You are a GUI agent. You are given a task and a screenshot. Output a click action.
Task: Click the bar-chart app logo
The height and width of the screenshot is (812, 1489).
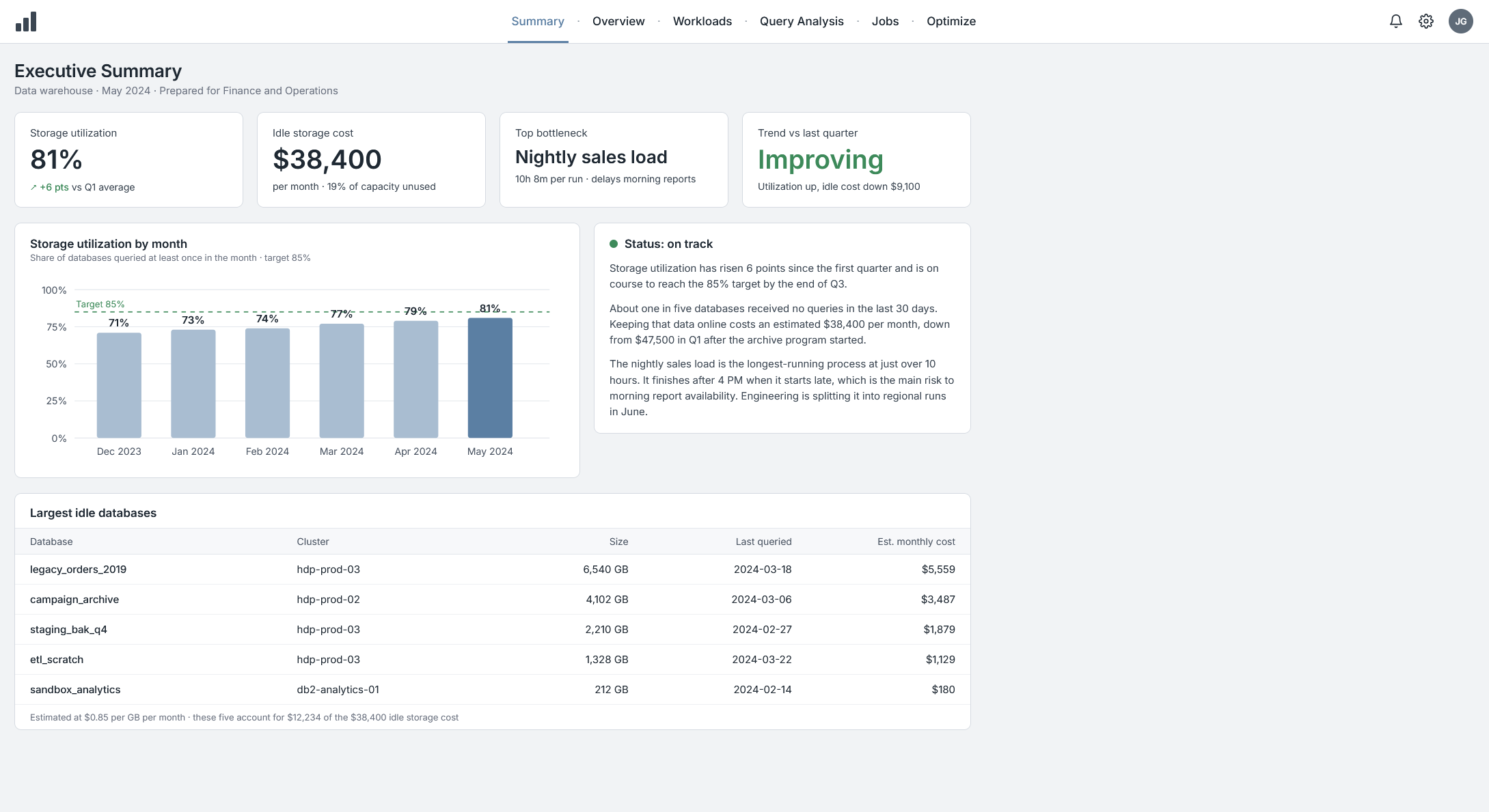[x=26, y=22]
